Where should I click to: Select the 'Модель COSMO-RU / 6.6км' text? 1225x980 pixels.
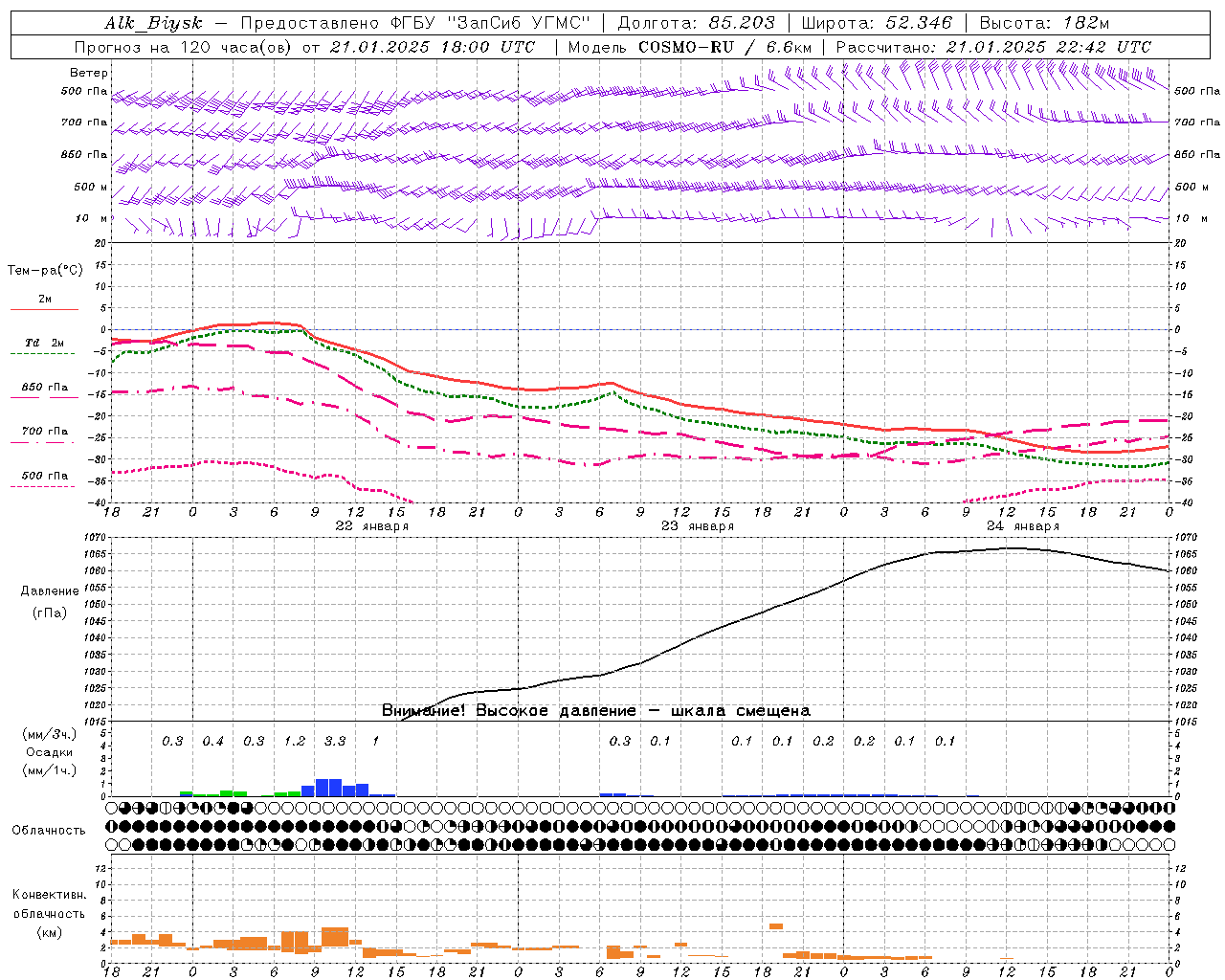tap(690, 47)
